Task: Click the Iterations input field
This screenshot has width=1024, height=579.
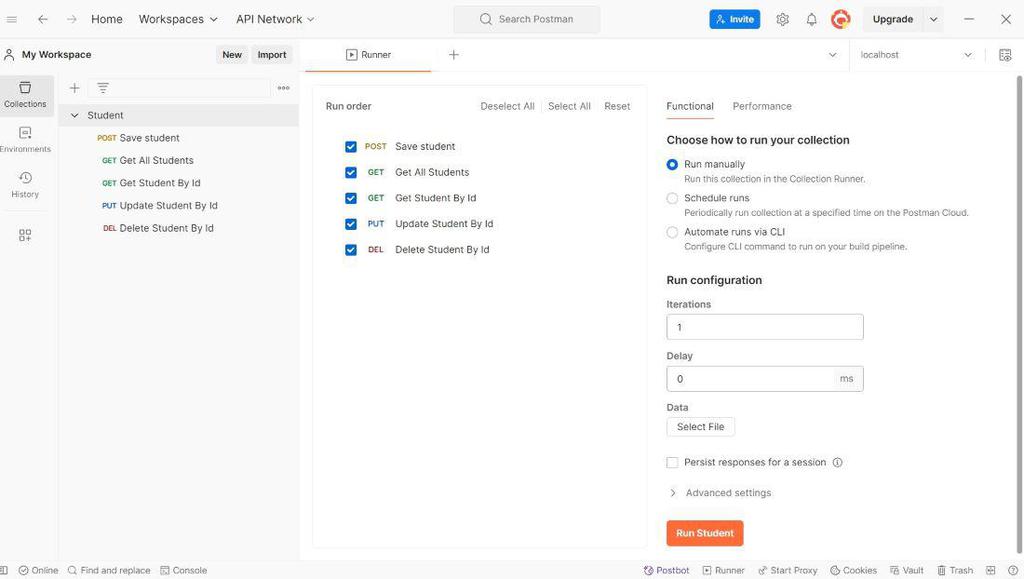Action: [x=764, y=327]
